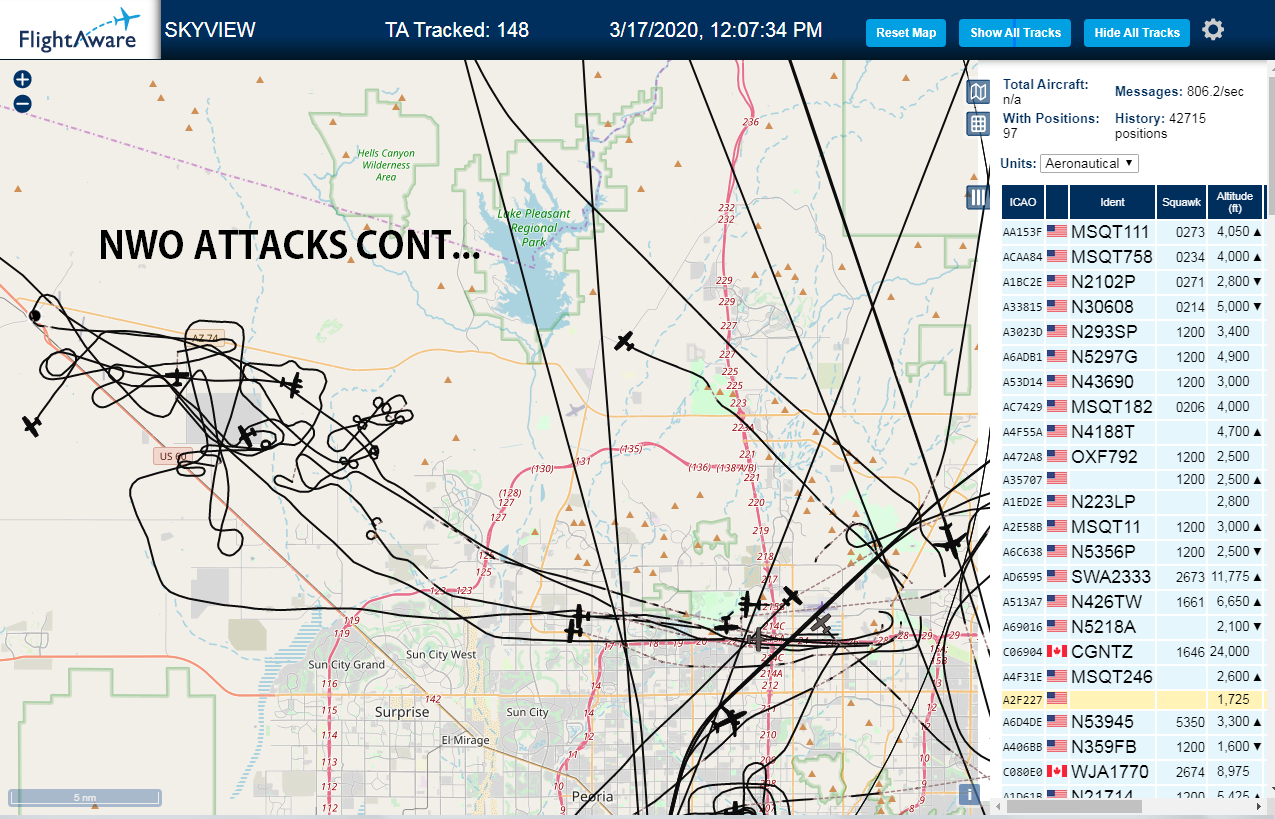Click the US flag in N223LP row
This screenshot has height=819, width=1275.
[1056, 502]
